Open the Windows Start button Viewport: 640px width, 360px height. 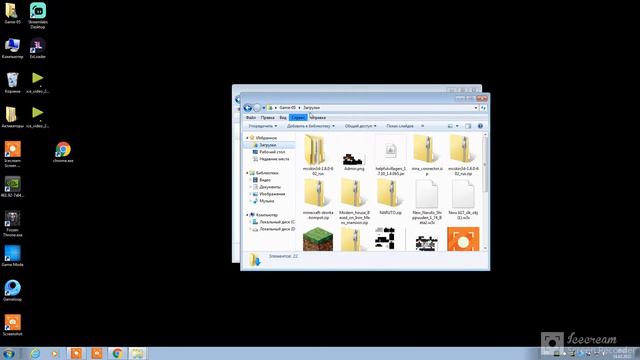[8, 353]
